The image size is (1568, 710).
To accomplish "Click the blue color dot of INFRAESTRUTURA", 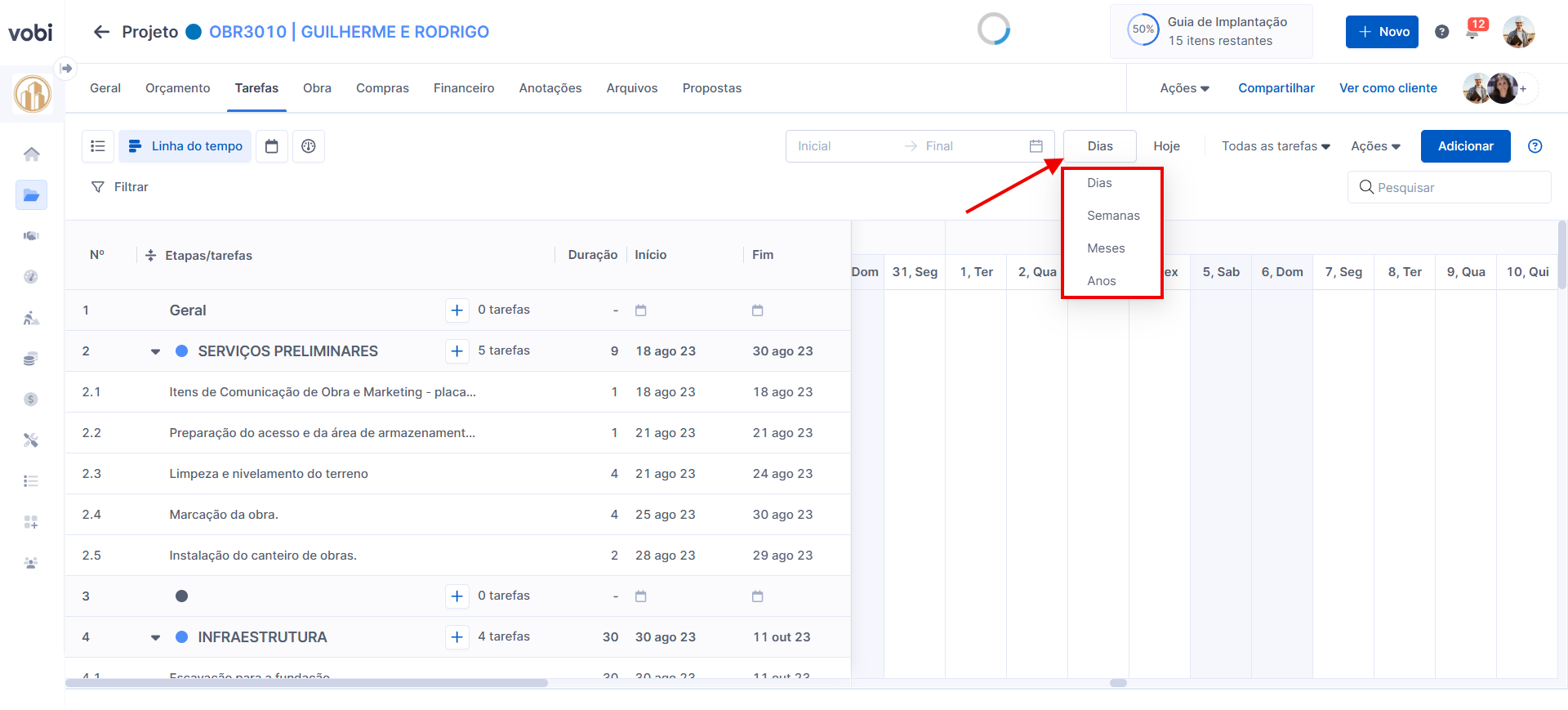I will click(182, 637).
